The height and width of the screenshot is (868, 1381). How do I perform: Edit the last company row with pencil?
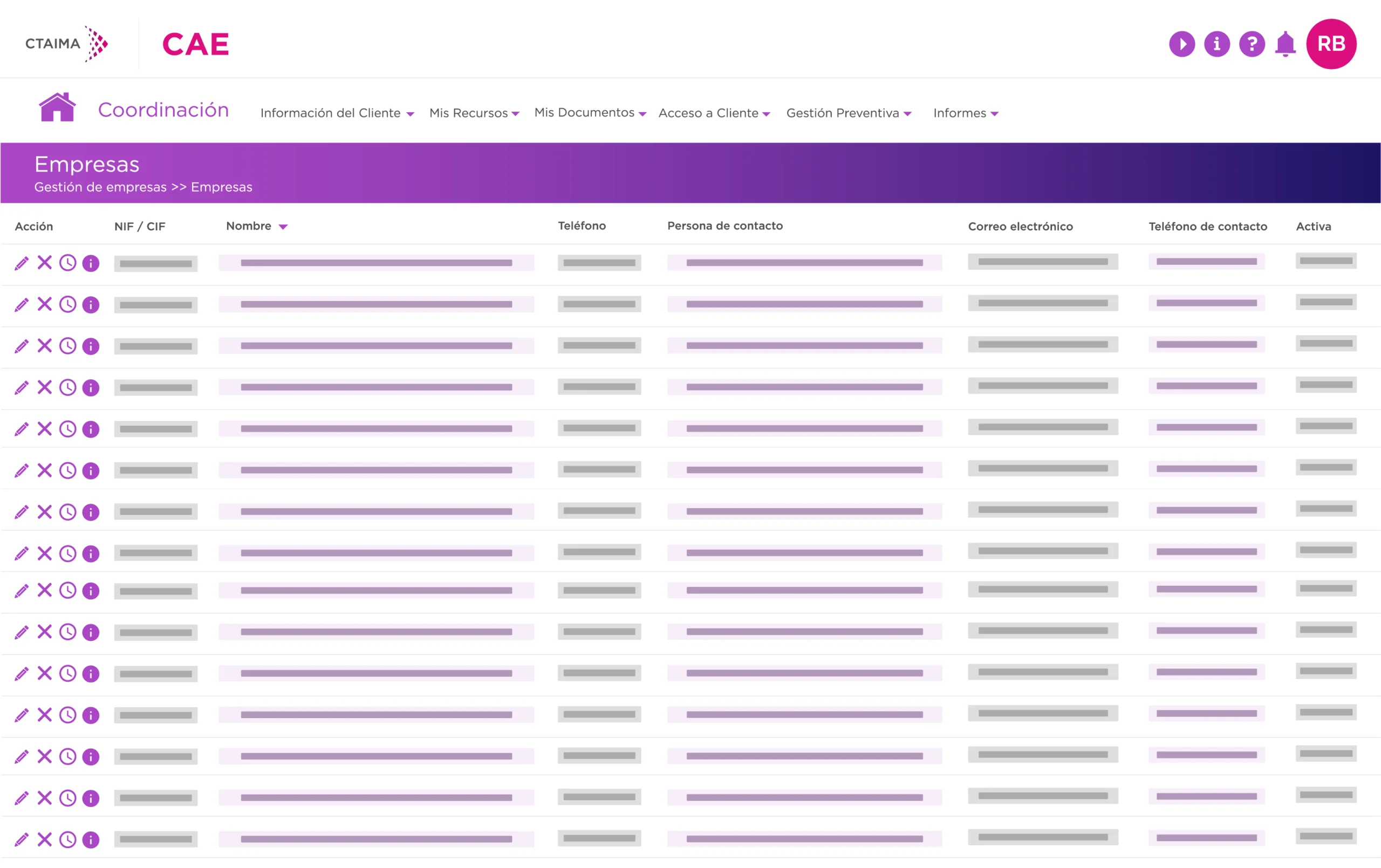tap(21, 840)
